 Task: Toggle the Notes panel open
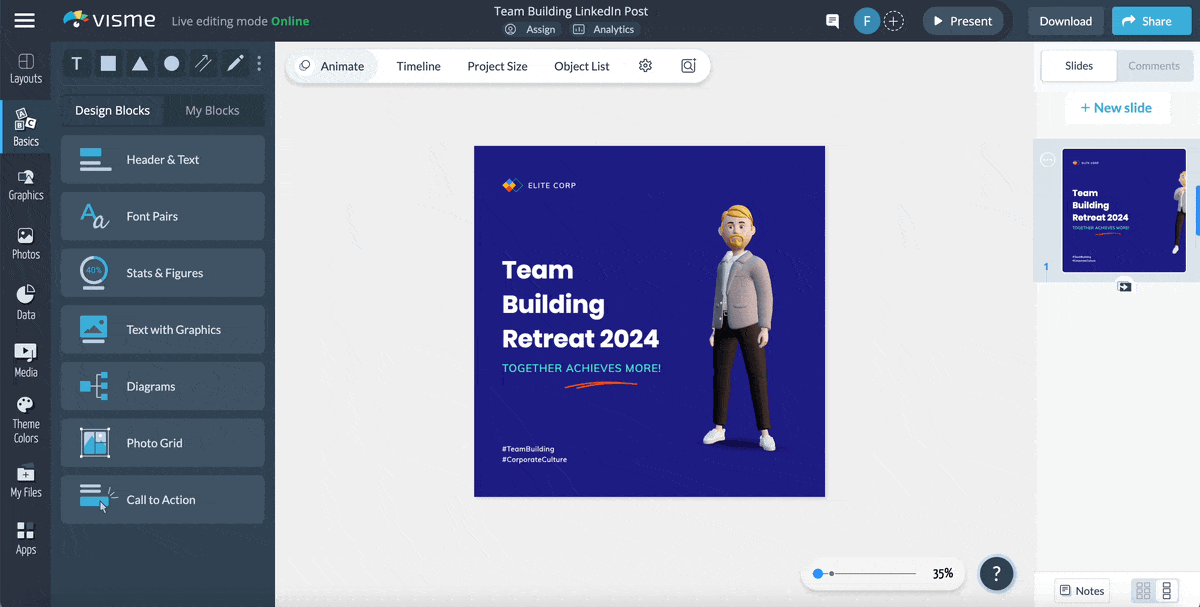[x=1081, y=590]
